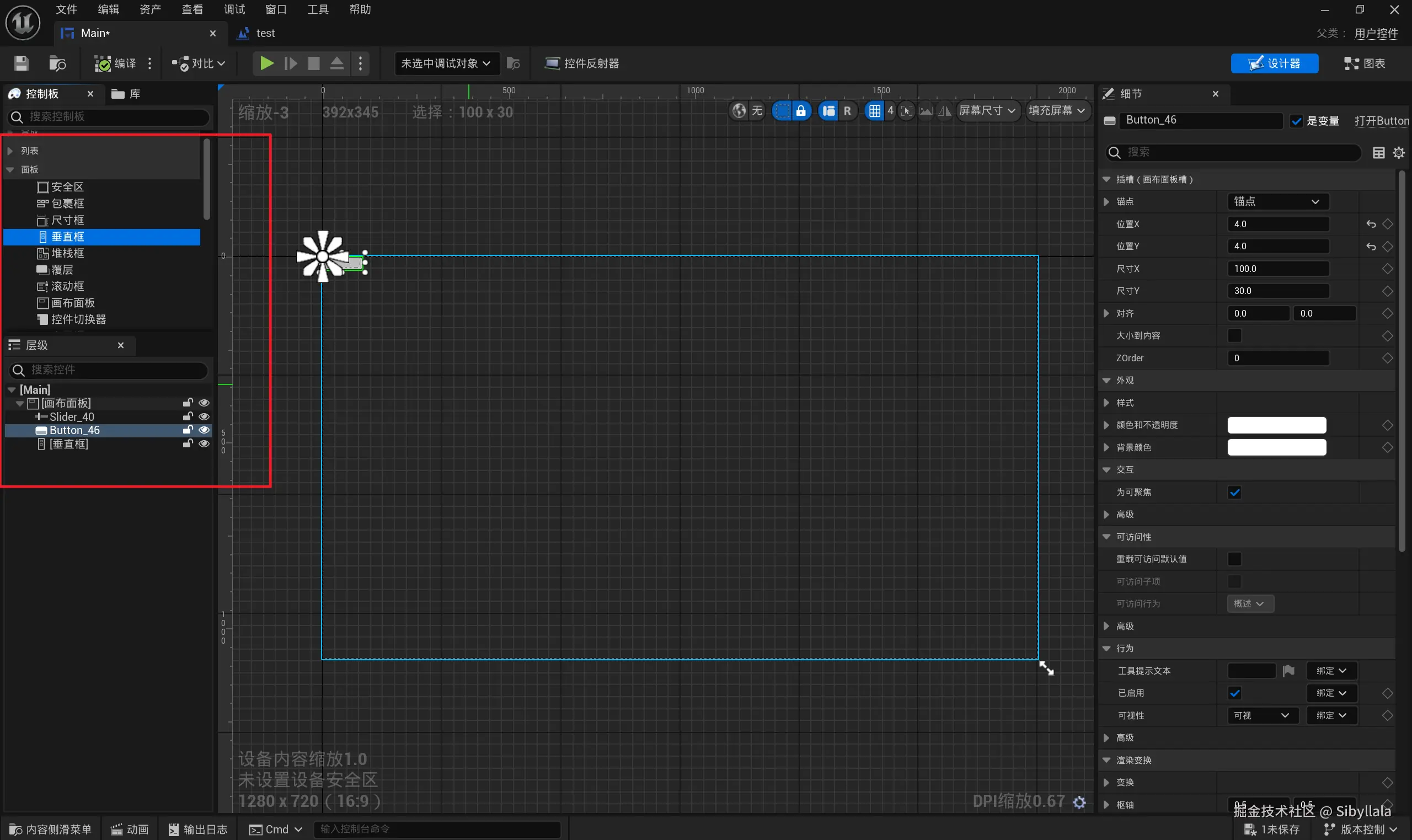Toggle the localization globe icon in viewport

click(739, 111)
